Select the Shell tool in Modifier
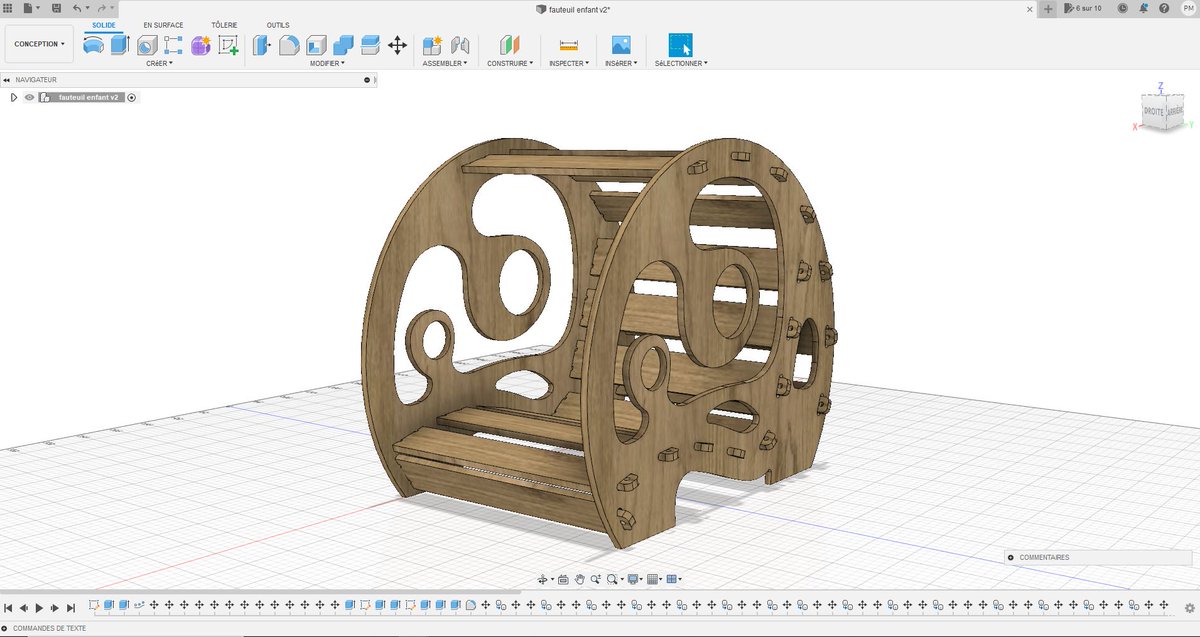The width and height of the screenshot is (1200, 637). tap(316, 45)
